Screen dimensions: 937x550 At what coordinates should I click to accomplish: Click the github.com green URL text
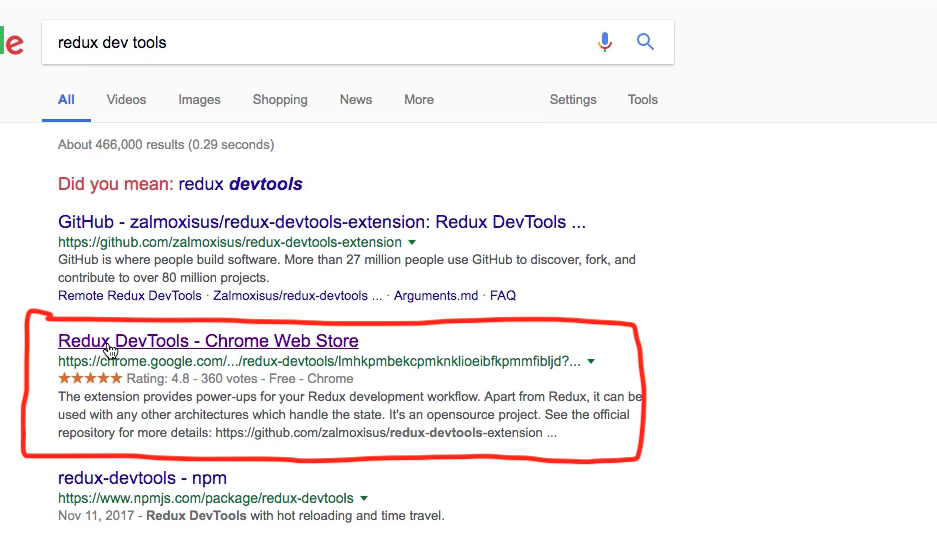pyautogui.click(x=229, y=242)
